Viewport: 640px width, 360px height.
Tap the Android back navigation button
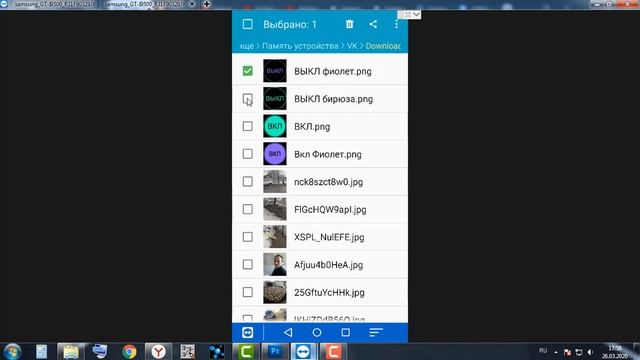[x=288, y=332]
